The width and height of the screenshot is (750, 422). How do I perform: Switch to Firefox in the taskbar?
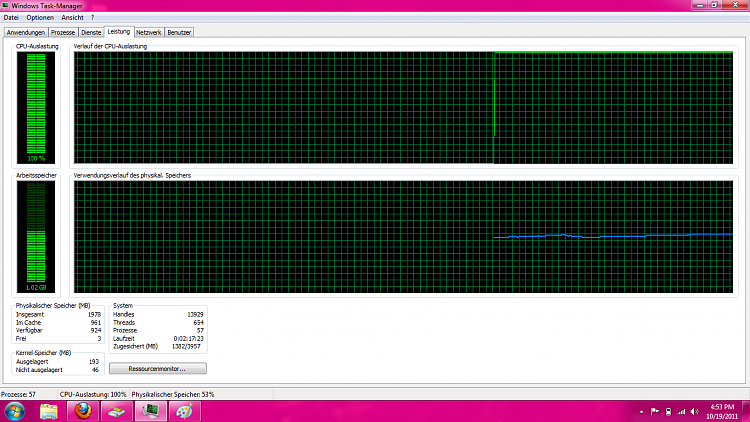click(83, 411)
